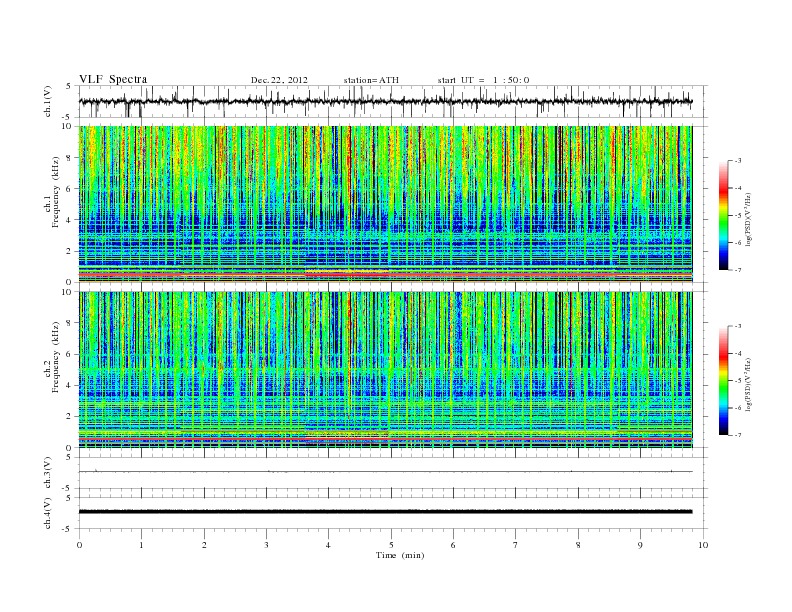The width and height of the screenshot is (792, 612).
Task: Click the "VLF Spectra" plot title
Action: pyautogui.click(x=113, y=79)
